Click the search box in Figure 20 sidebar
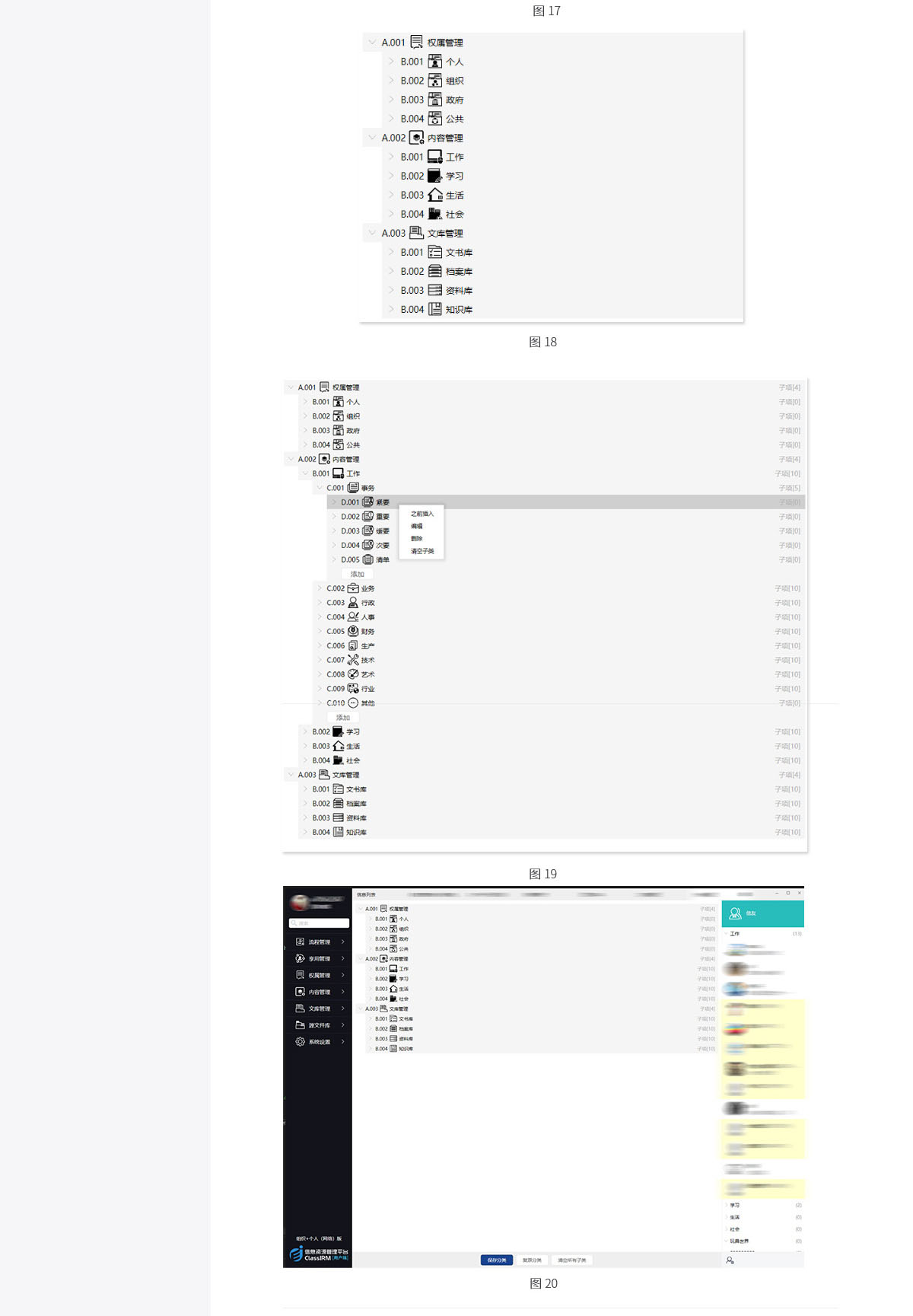This screenshot has width=913, height=1316. 319,922
